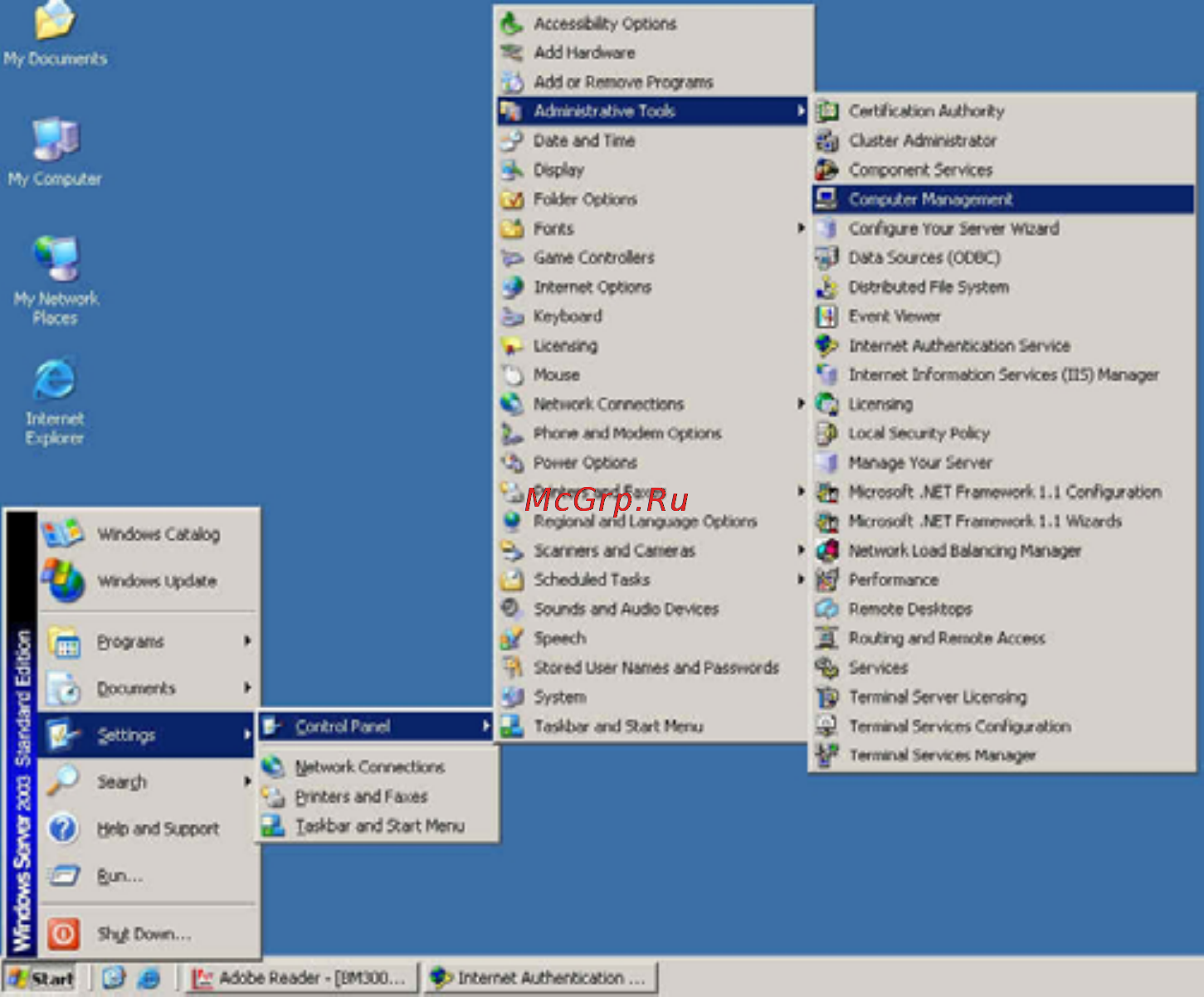This screenshot has height=997, width=1204.
Task: Click the Component Services icon
Action: pos(826,169)
